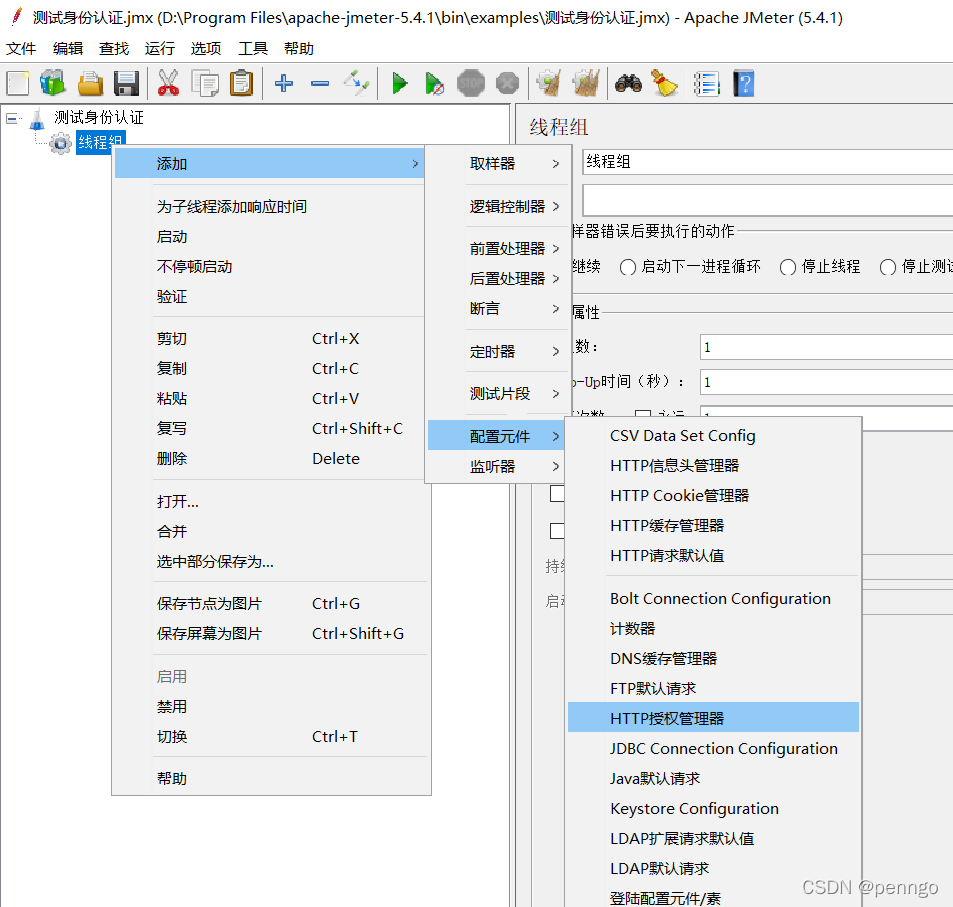Screen dimensions: 953x907
Task: Click the Clear All double broom icon
Action: (x=586, y=83)
